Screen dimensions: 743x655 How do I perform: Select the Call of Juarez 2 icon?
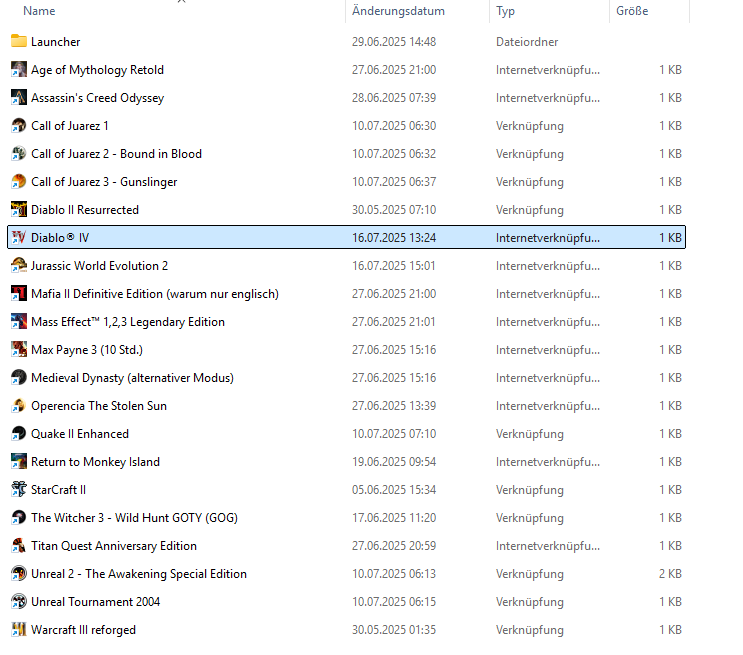coord(18,154)
